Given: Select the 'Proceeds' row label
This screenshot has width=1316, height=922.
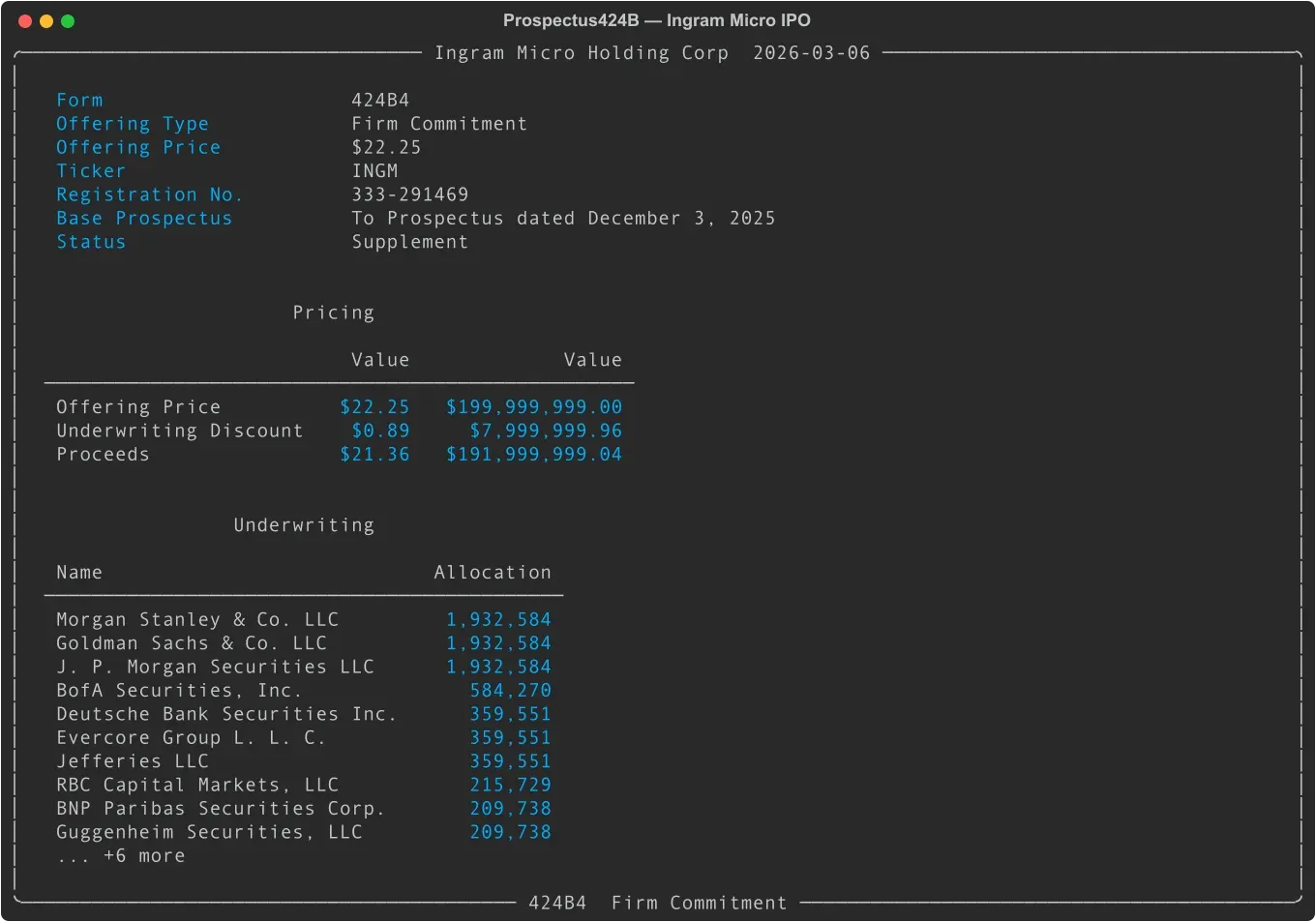Looking at the screenshot, I should 103,455.
